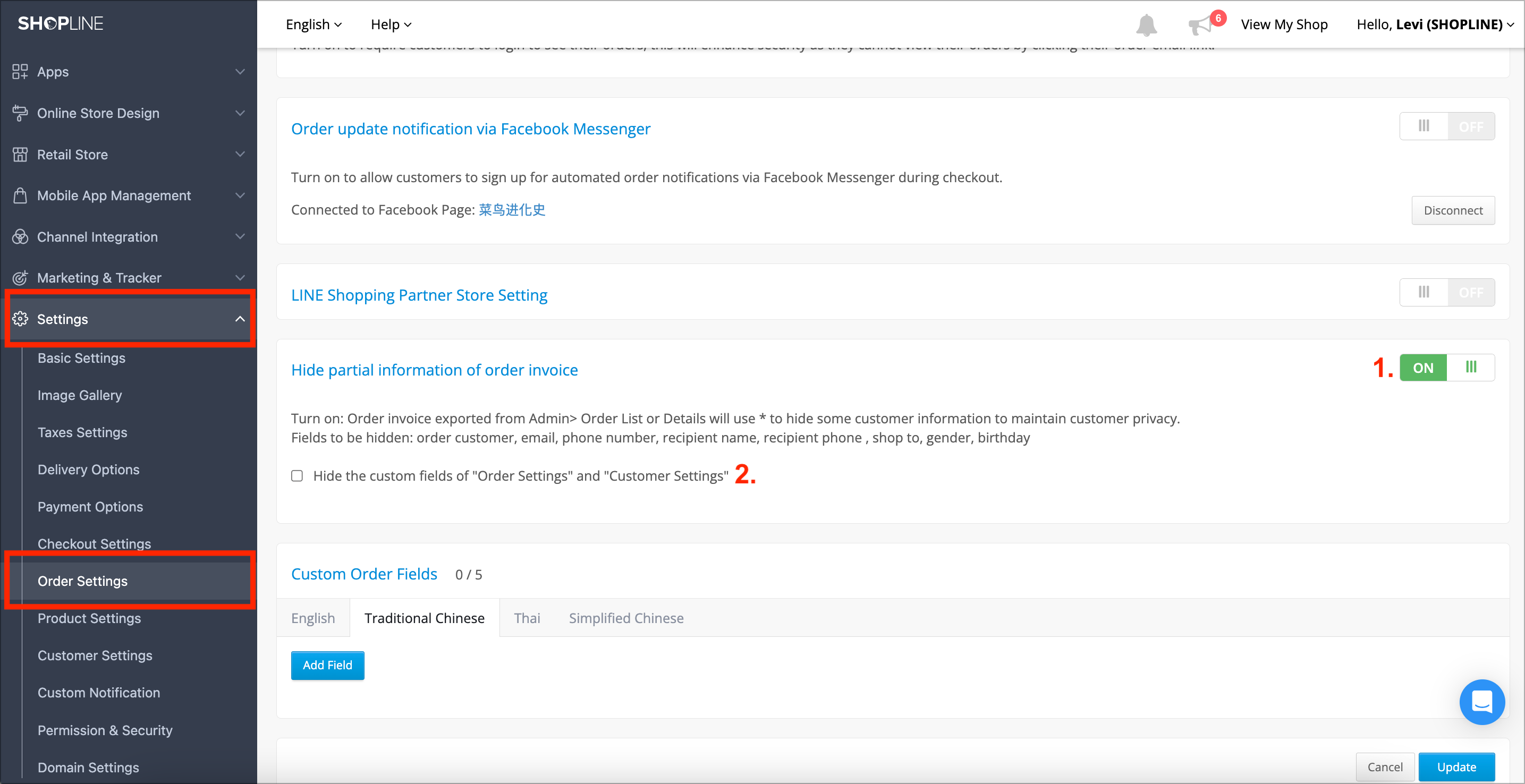
Task: Select Order Settings in the sidebar
Action: point(83,581)
